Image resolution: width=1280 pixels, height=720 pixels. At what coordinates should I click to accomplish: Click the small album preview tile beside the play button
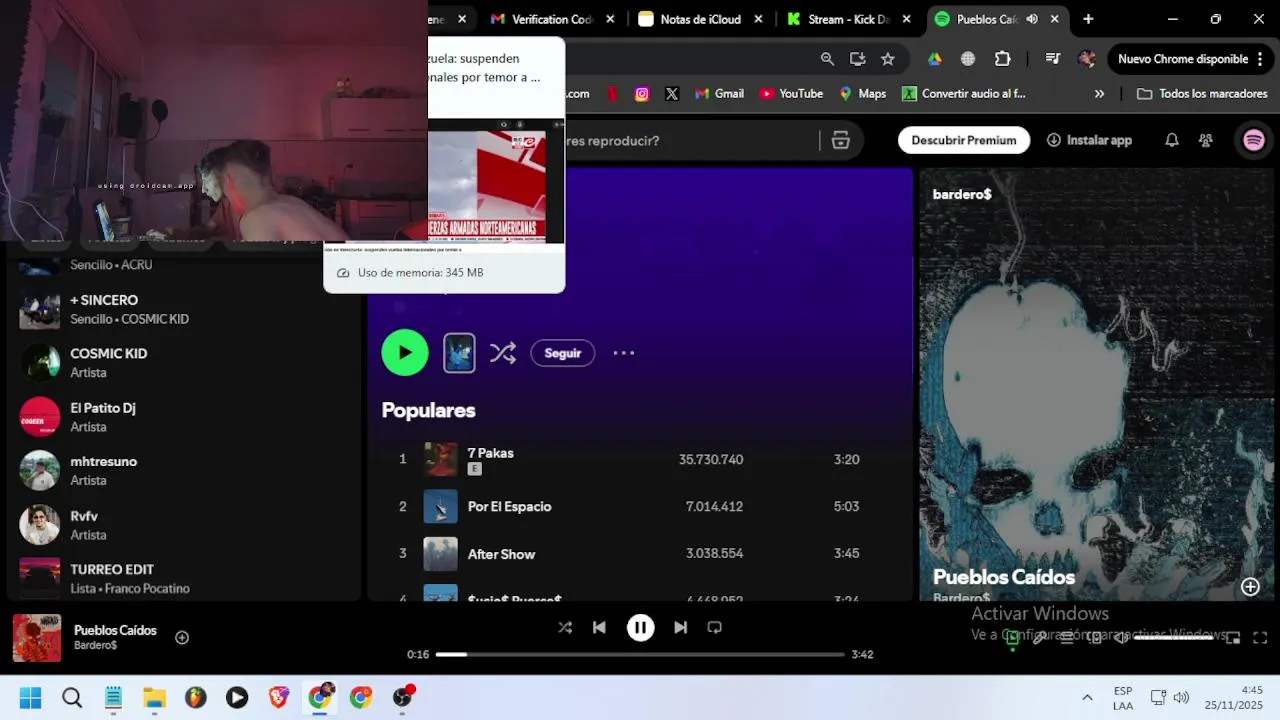tap(459, 352)
